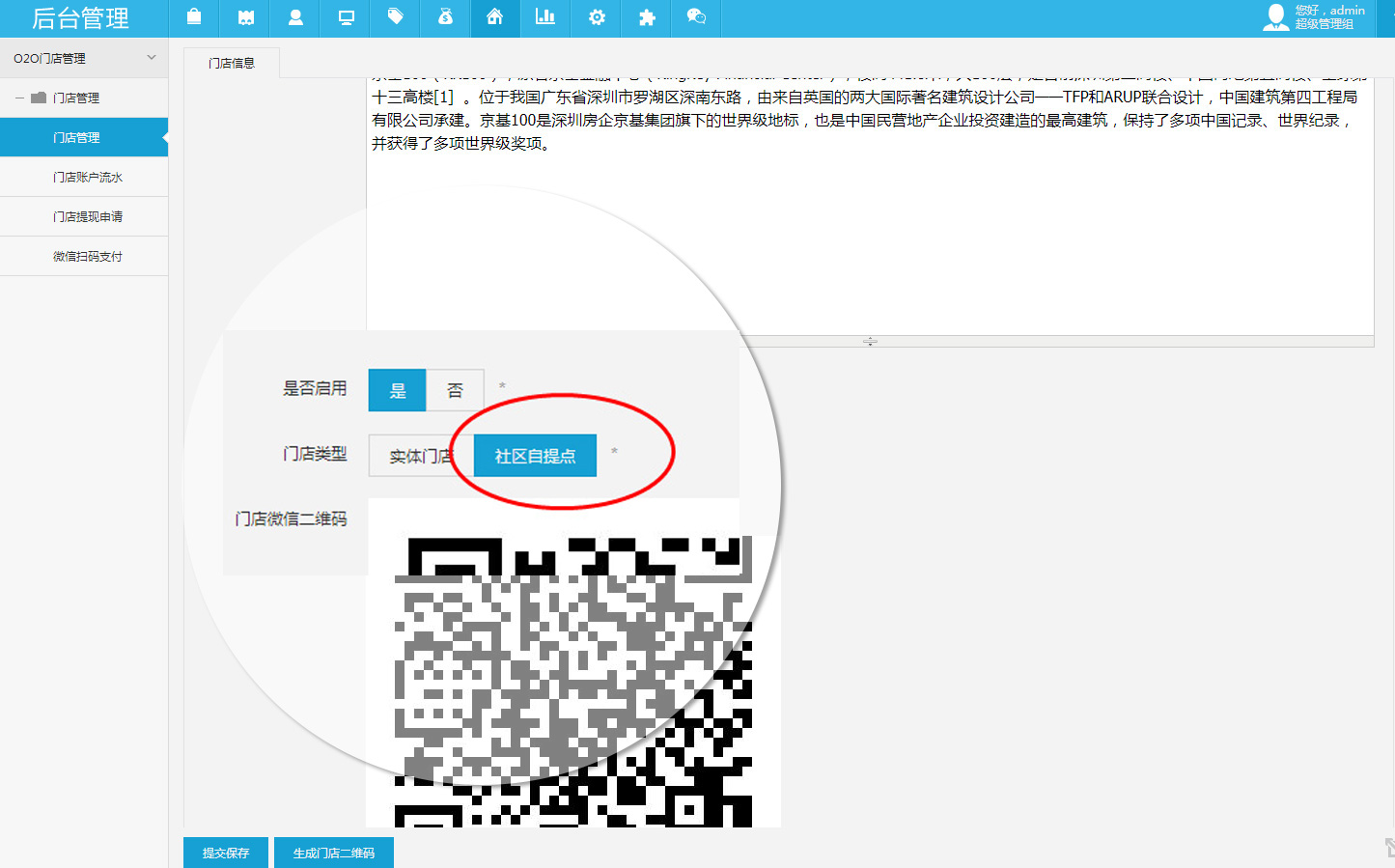Viewport: 1395px width, 868px height.
Task: Click the expand arrows icon at bottom right
Action: 1389,848
